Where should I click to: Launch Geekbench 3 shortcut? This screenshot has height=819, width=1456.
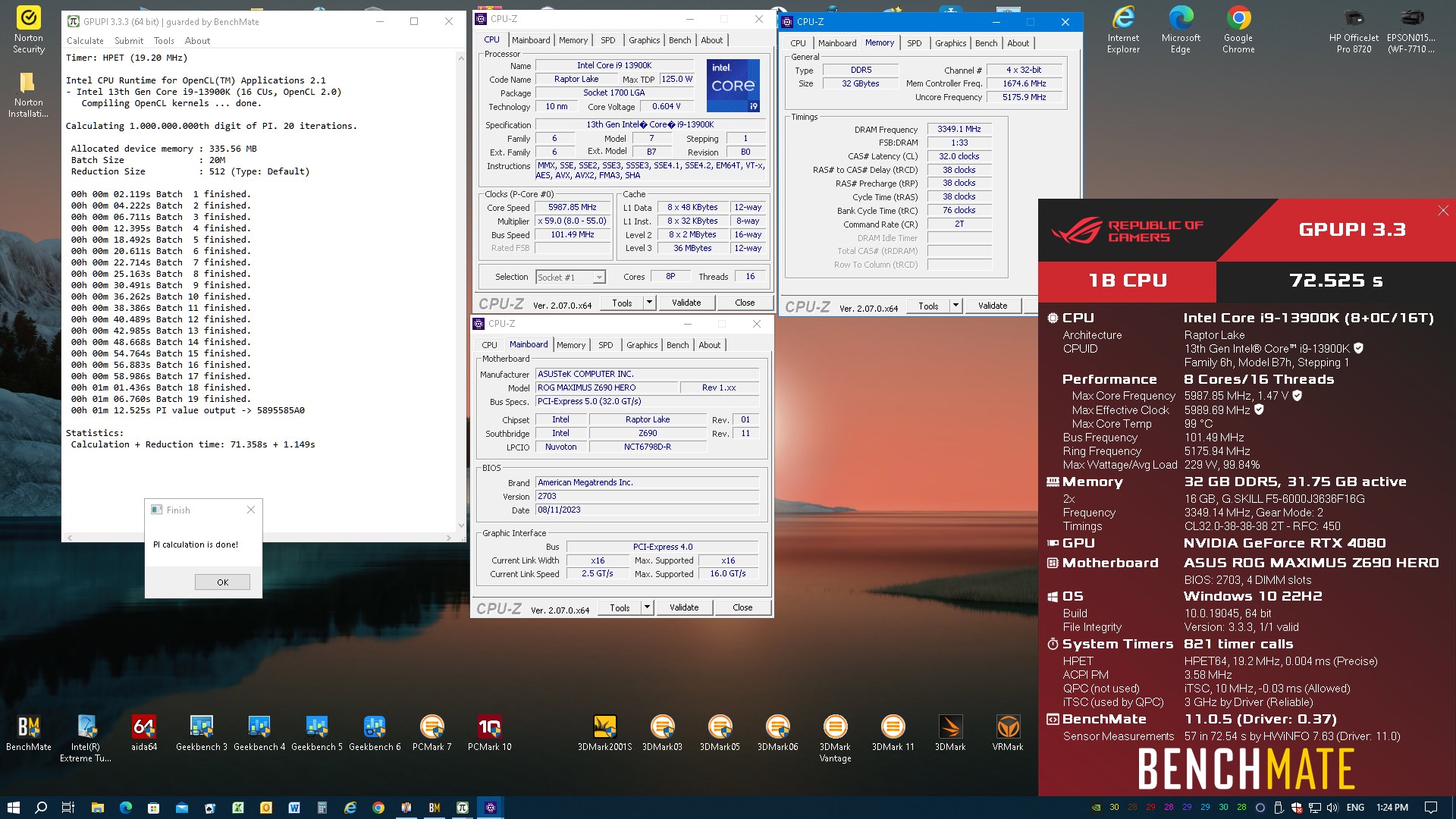pyautogui.click(x=202, y=733)
